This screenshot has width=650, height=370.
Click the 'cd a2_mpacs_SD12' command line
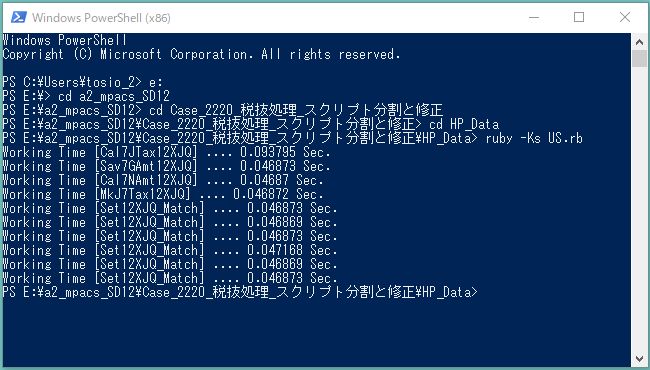point(86,96)
